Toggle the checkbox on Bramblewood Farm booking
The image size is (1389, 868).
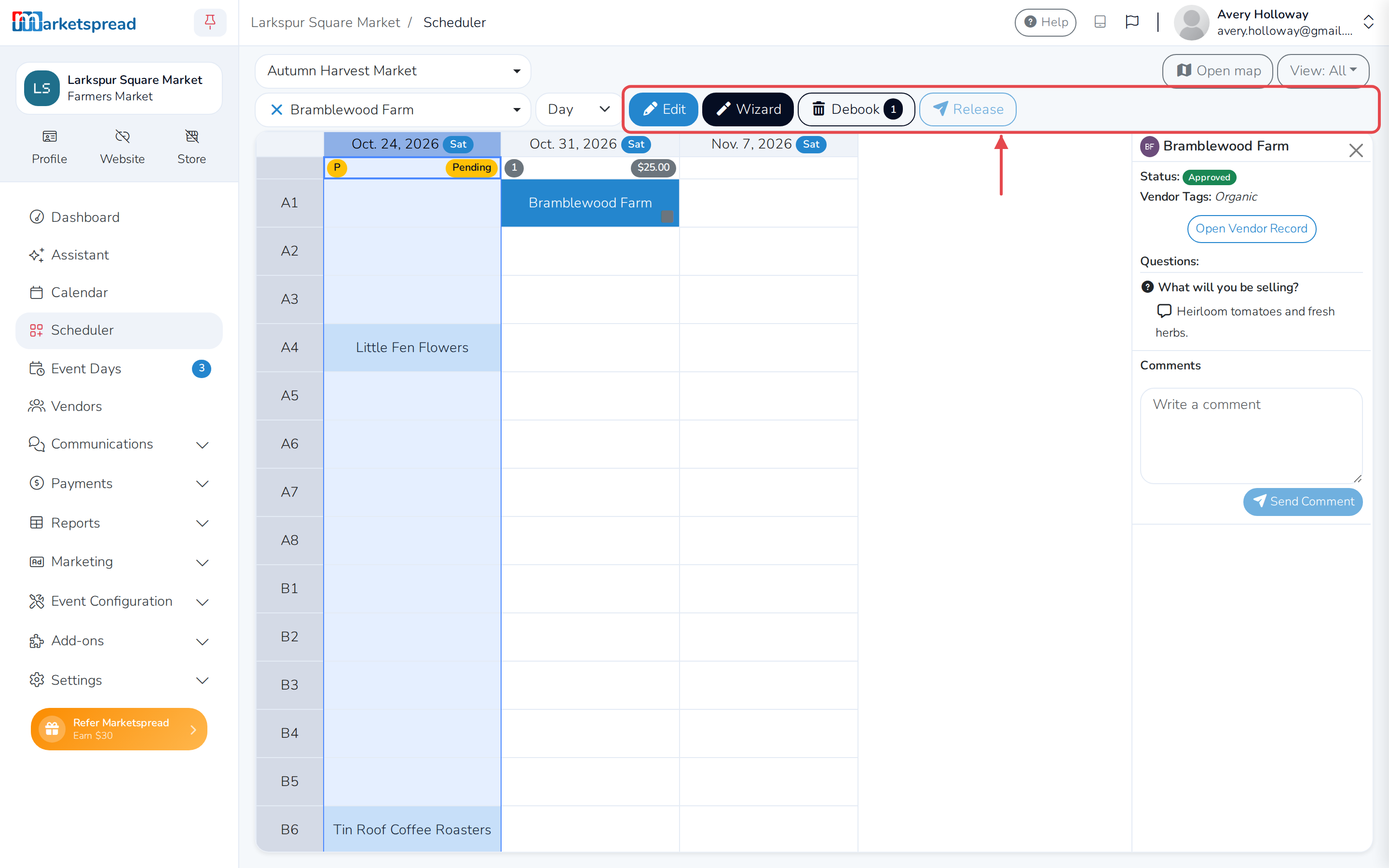667,217
